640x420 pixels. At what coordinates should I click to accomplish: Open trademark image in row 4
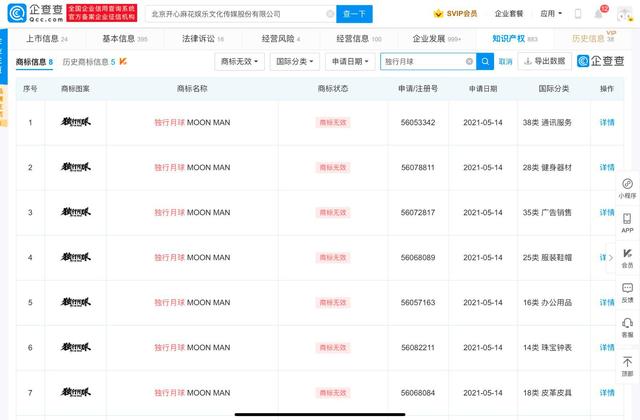click(76, 257)
